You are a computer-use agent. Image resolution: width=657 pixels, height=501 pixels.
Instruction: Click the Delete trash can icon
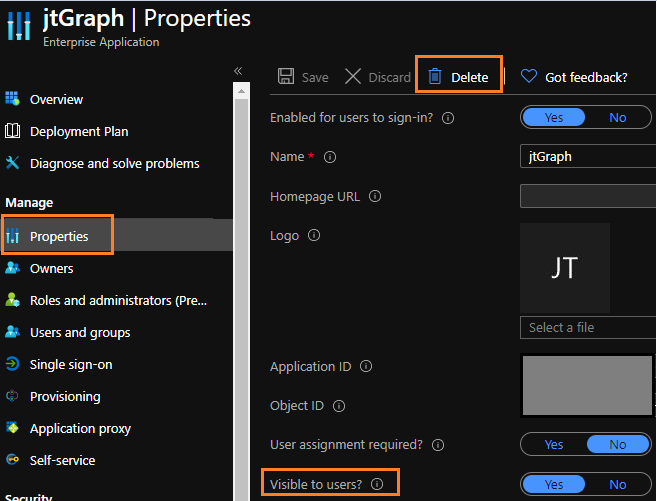[435, 77]
